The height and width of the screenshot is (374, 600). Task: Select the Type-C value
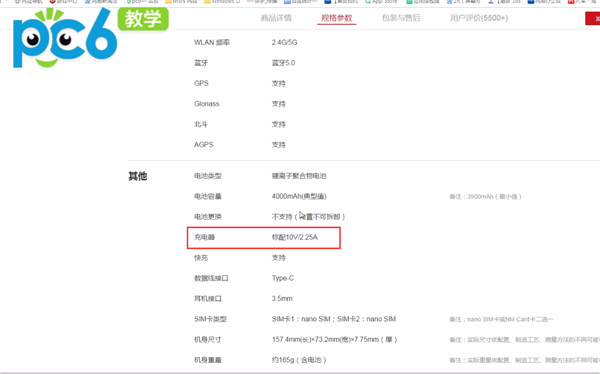pos(283,278)
